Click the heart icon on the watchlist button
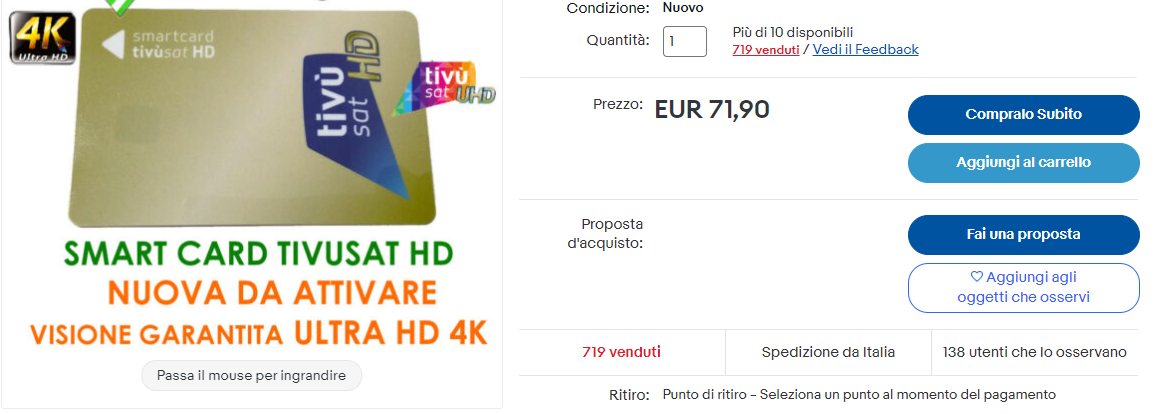The height and width of the screenshot is (414, 1156). click(976, 277)
